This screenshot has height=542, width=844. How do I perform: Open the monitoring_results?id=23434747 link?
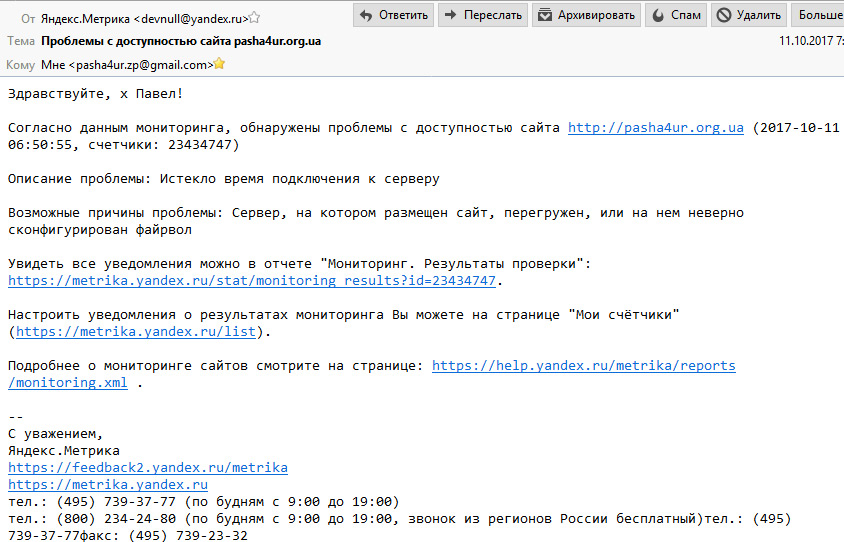[x=251, y=281]
